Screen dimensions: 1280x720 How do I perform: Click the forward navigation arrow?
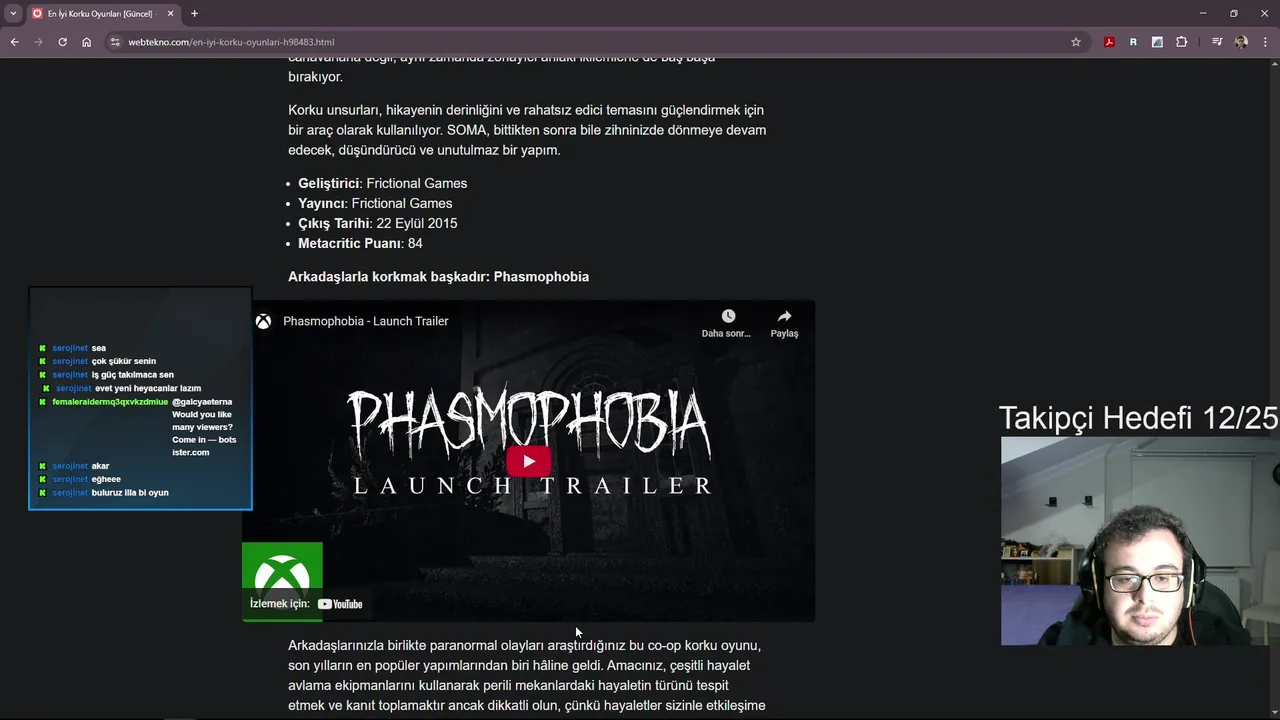point(38,42)
